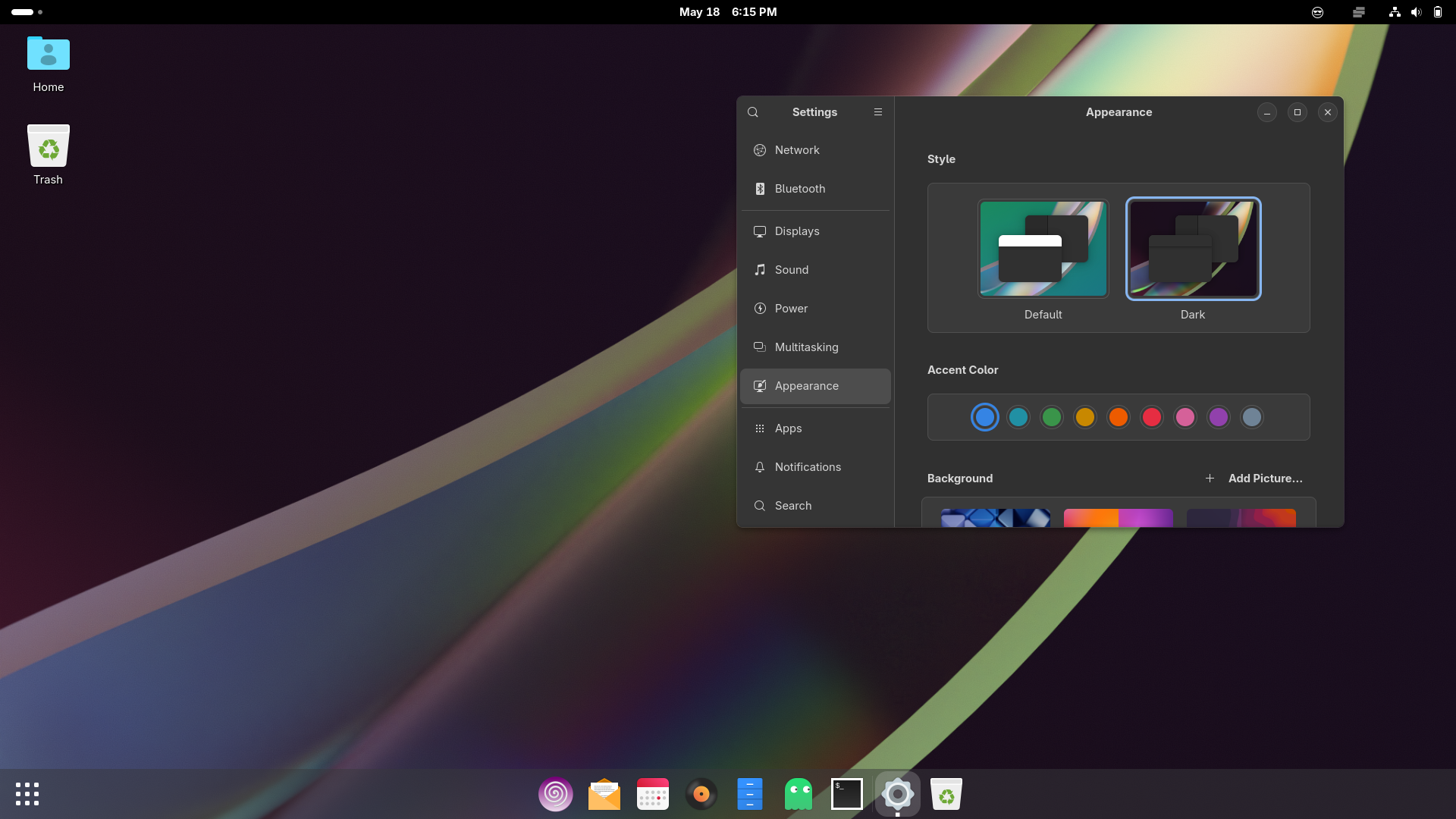Select the teal accent color
Viewport: 1456px width, 819px height.
(1018, 417)
